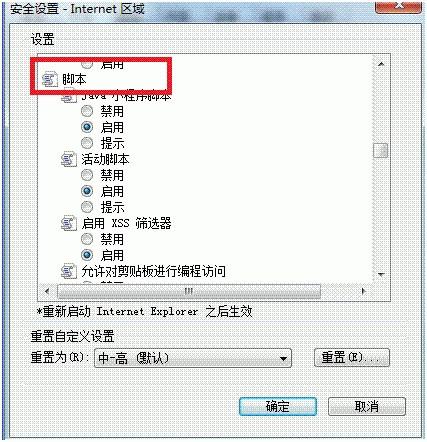This screenshot has height=442, width=427.
Task: Click the settings list scroll down arrow
Action: click(x=381, y=275)
